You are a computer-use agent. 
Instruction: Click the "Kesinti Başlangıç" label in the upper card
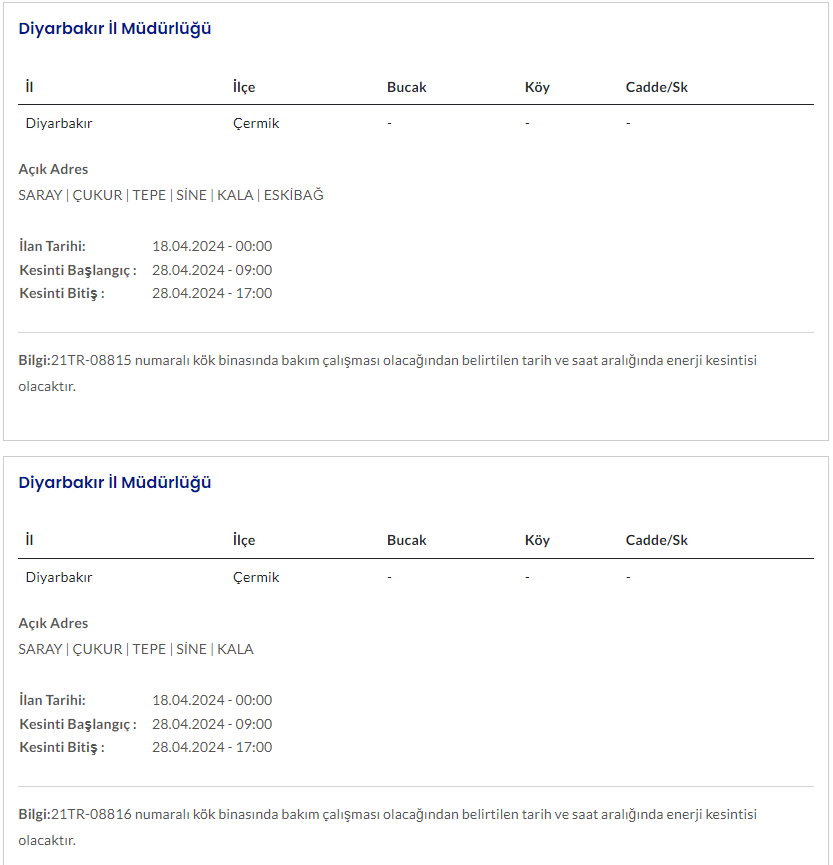tap(78, 270)
